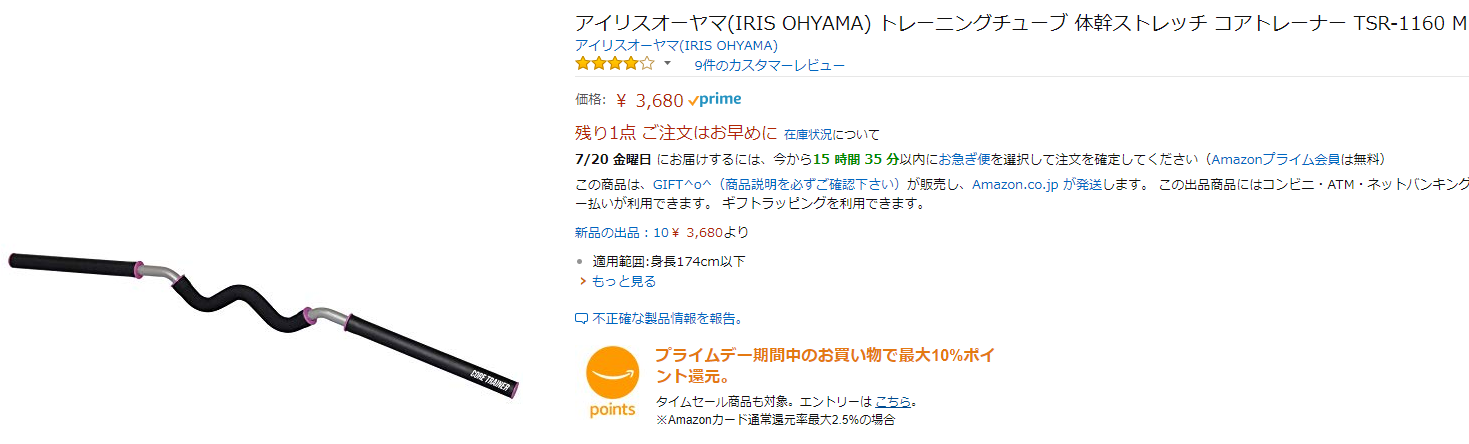Click the Prime logo beside the price
Image resolution: width=1469 pixels, height=444 pixels.
715,99
